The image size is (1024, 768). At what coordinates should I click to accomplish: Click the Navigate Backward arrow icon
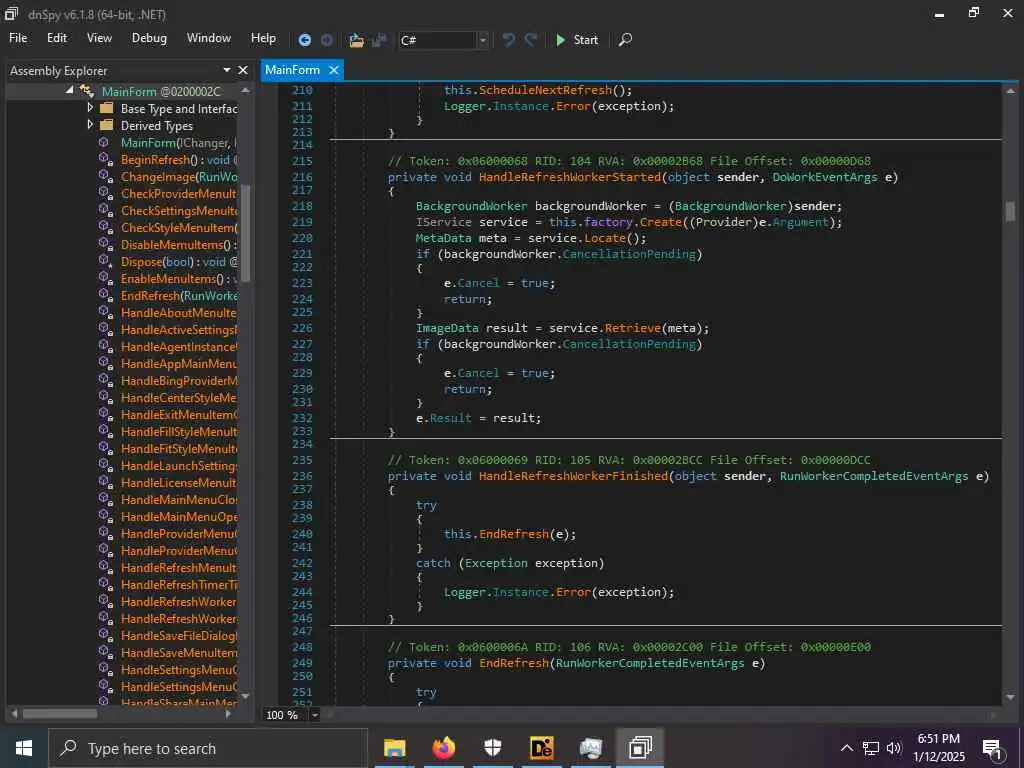point(304,40)
